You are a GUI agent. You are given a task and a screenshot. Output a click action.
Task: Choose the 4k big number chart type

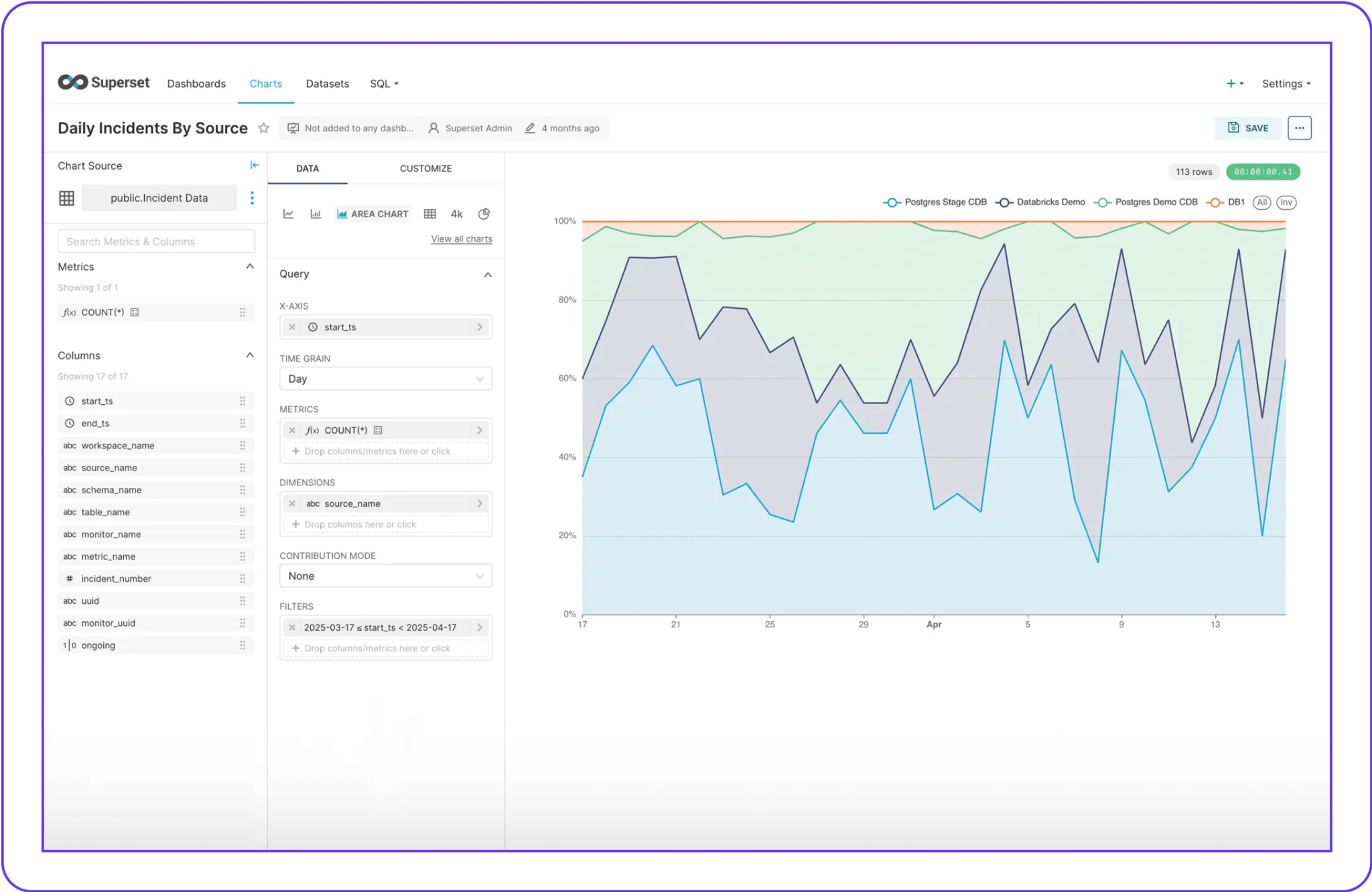tap(456, 213)
